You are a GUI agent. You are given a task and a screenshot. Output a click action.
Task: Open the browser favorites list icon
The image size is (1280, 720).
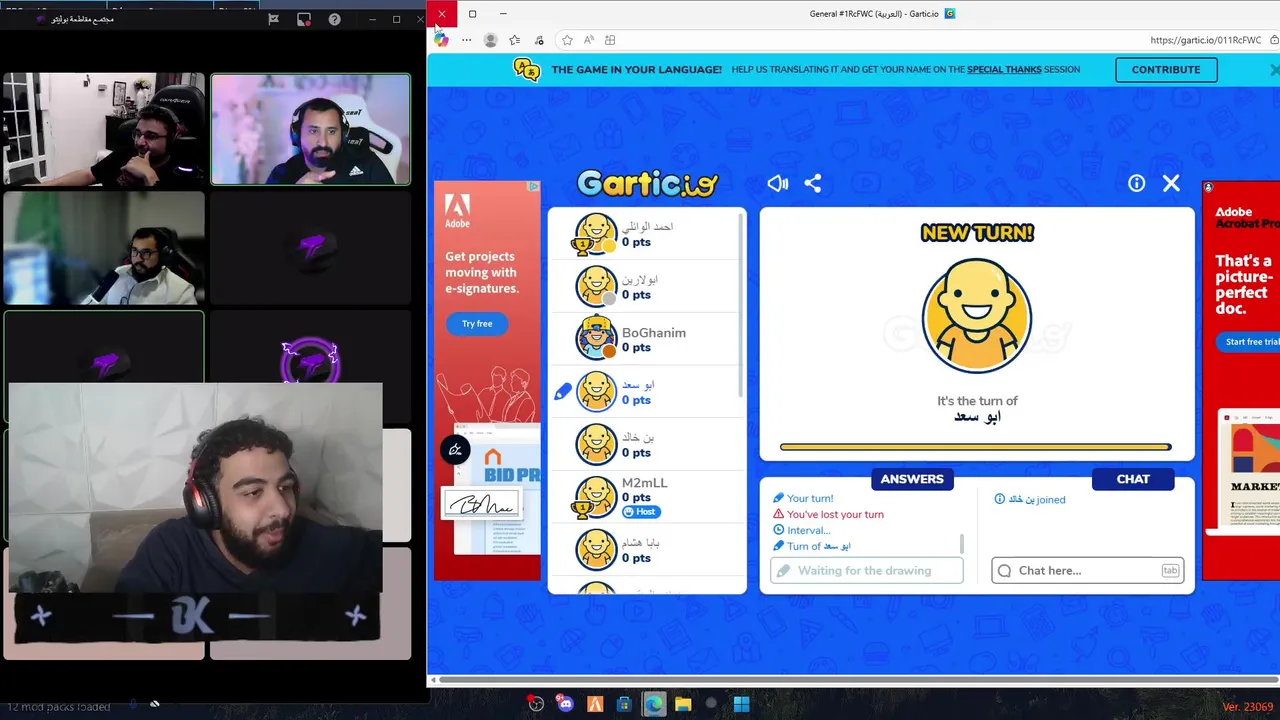click(514, 40)
